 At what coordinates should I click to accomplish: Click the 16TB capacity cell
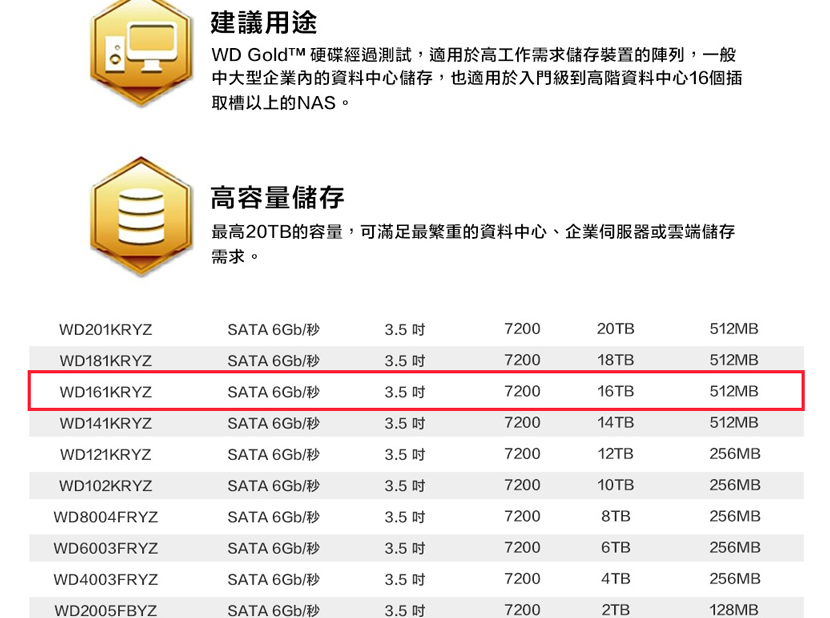pos(615,391)
